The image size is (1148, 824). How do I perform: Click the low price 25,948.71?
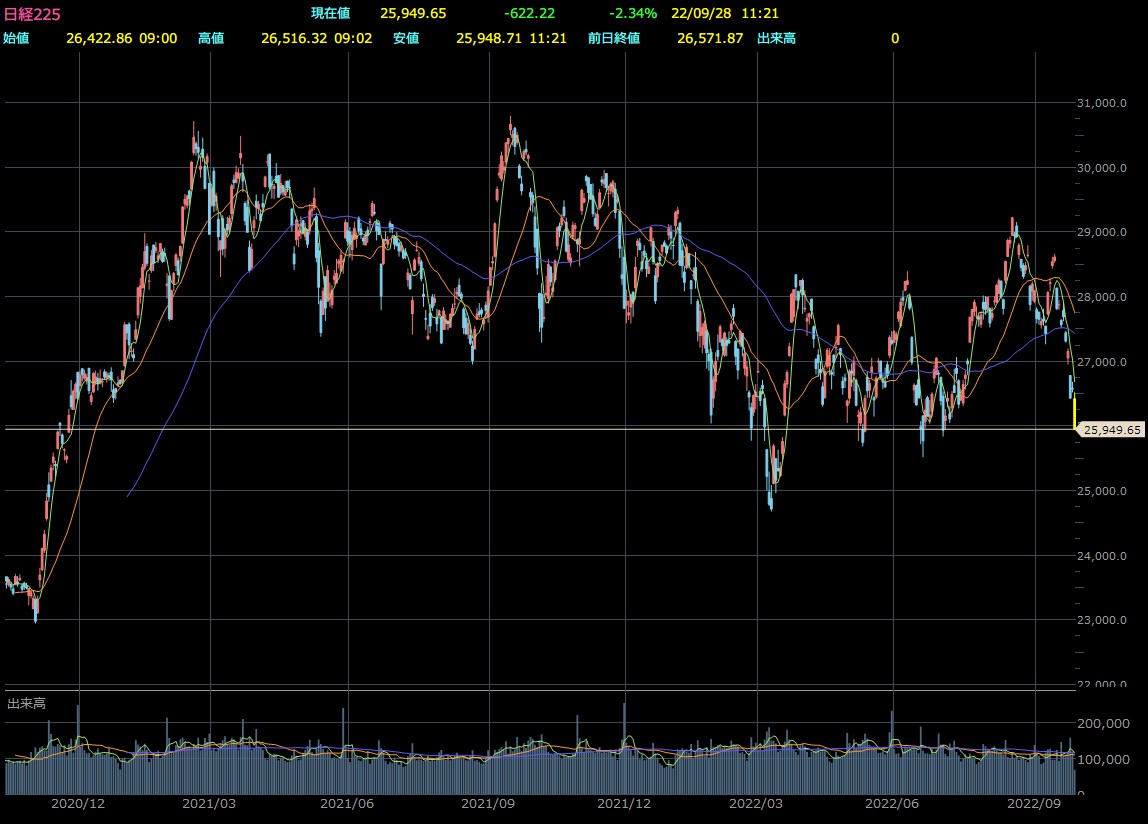click(x=489, y=38)
